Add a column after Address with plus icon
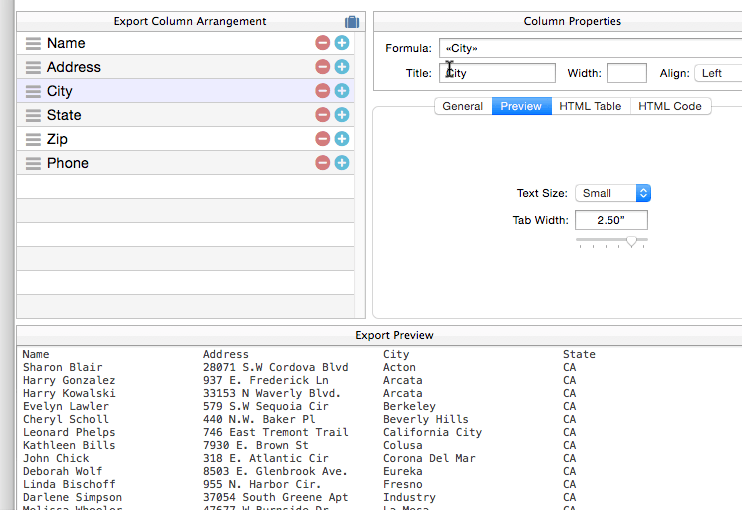Screen dimensions: 742x510 tap(342, 67)
